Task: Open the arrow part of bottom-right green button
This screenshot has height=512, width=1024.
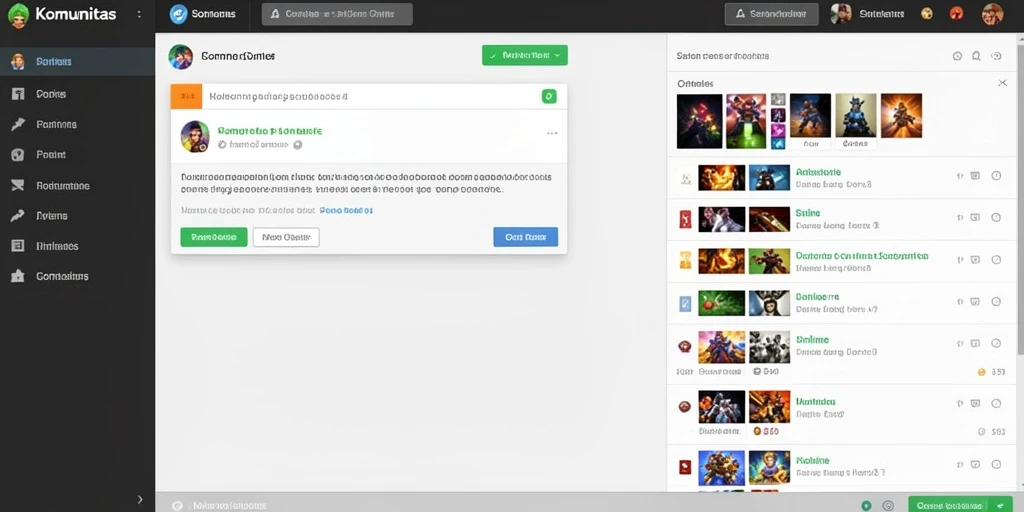Action: 1000,505
